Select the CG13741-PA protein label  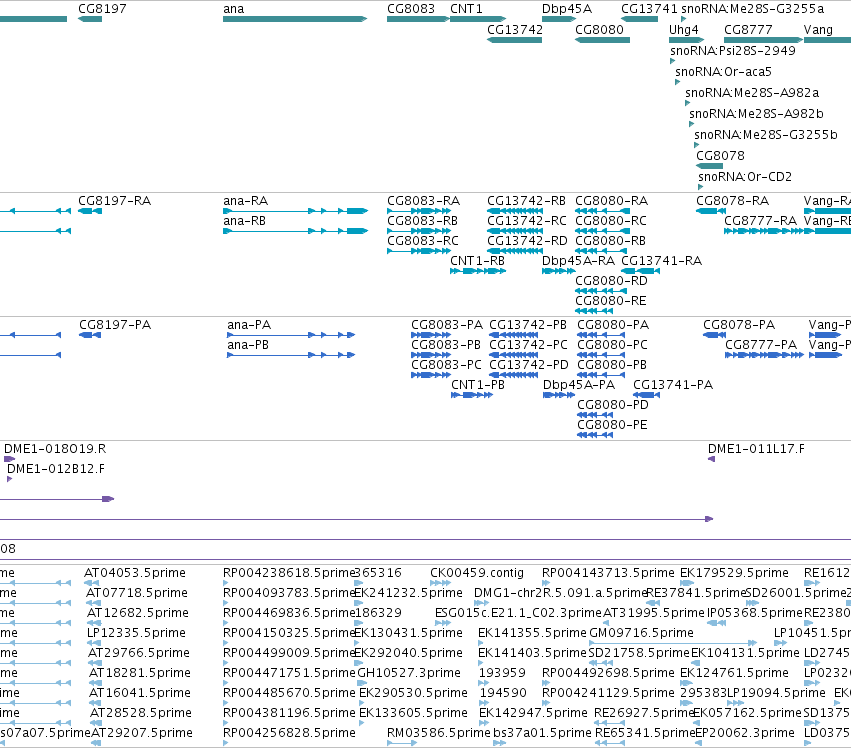point(673,384)
